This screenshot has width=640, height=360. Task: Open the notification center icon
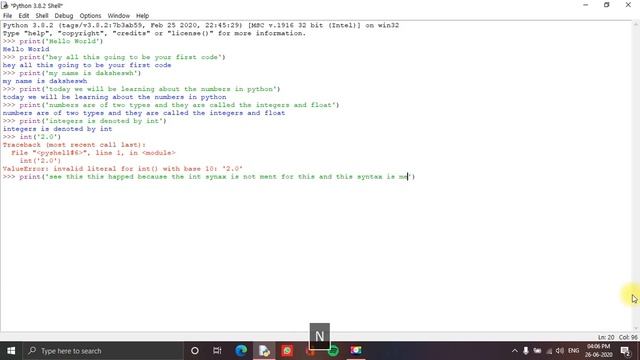[625, 351]
